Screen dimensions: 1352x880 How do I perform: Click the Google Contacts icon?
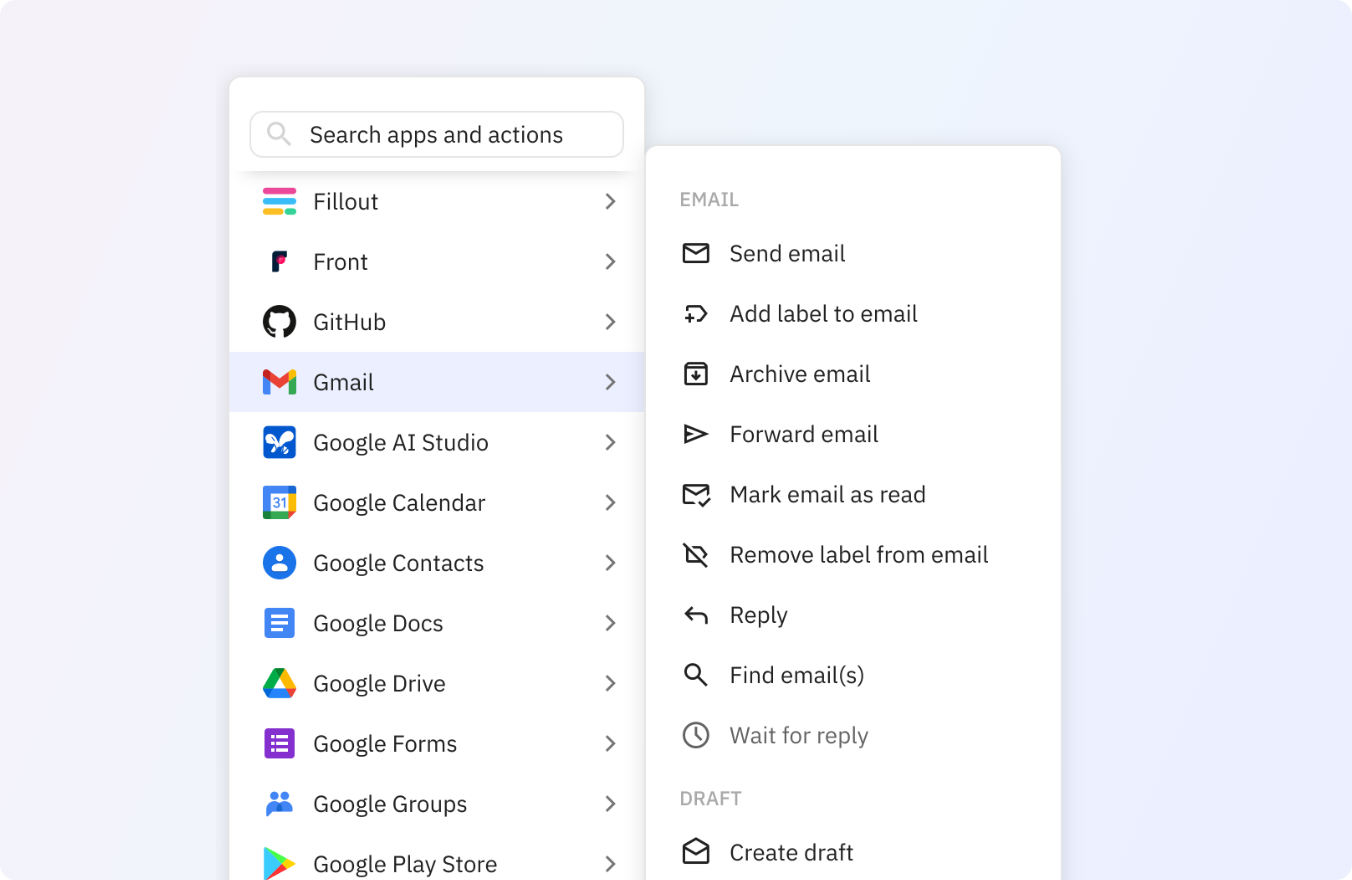point(279,563)
